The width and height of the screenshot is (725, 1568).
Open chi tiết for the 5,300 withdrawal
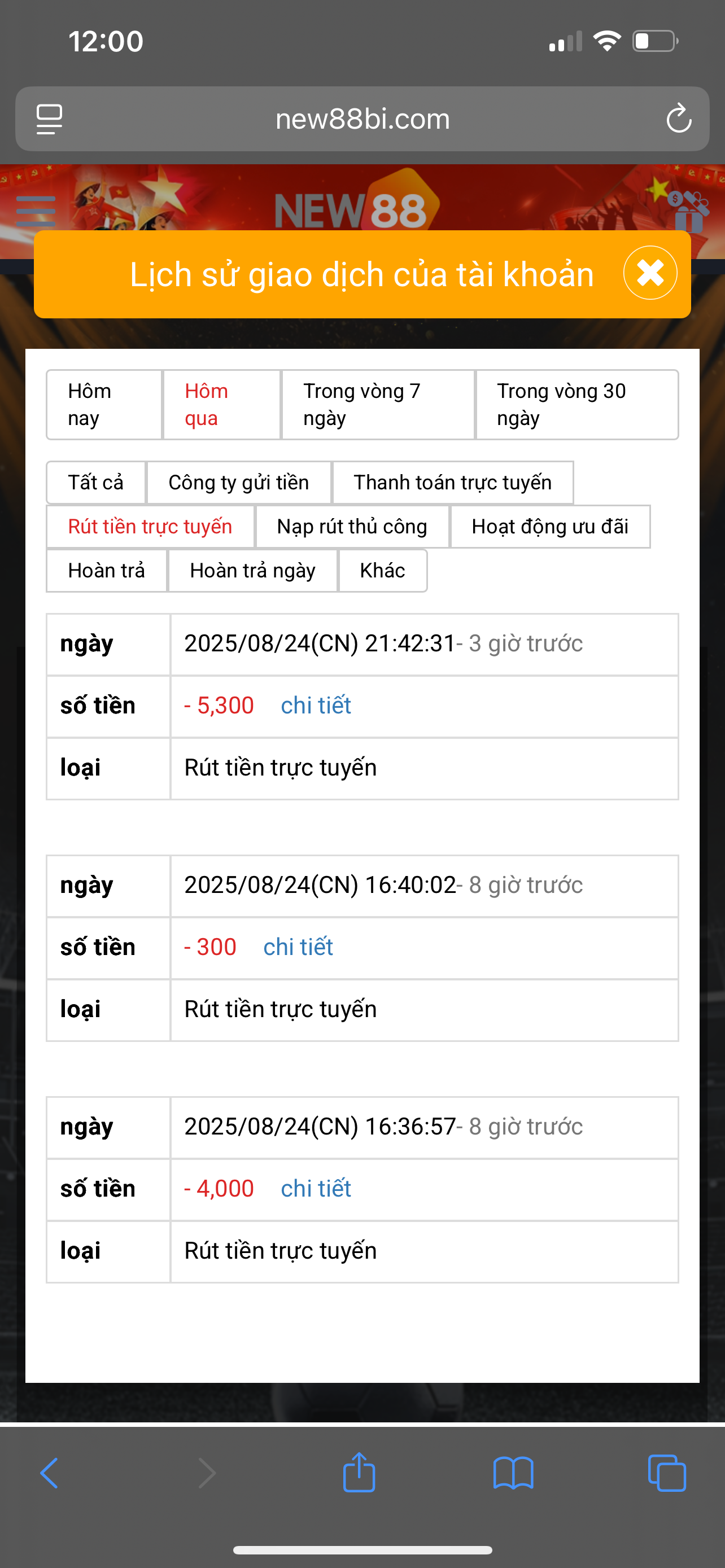[315, 706]
